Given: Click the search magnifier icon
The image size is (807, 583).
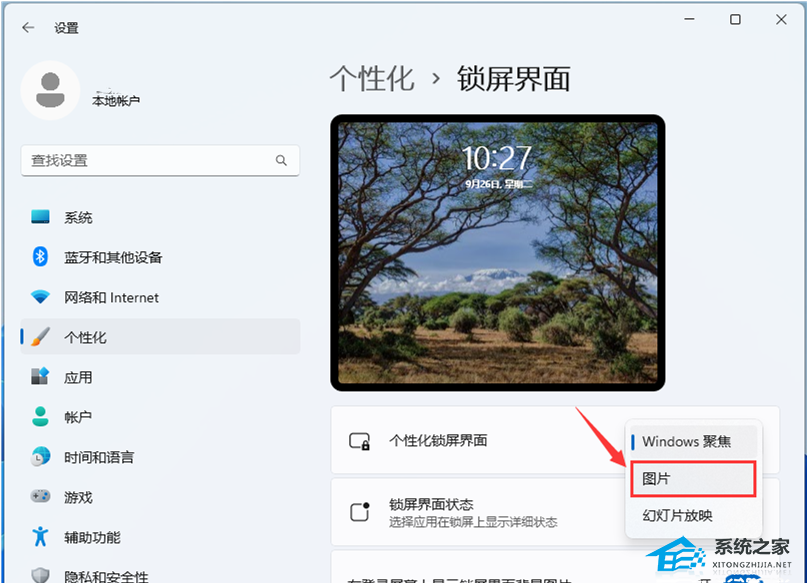Looking at the screenshot, I should pos(281,161).
